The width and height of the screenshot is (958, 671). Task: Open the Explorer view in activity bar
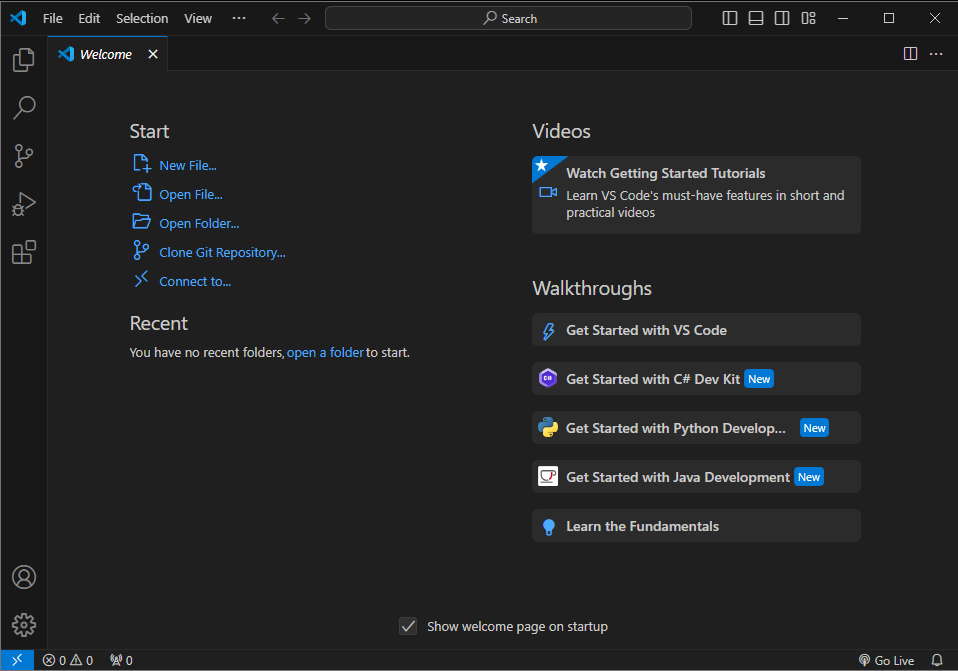(23, 59)
